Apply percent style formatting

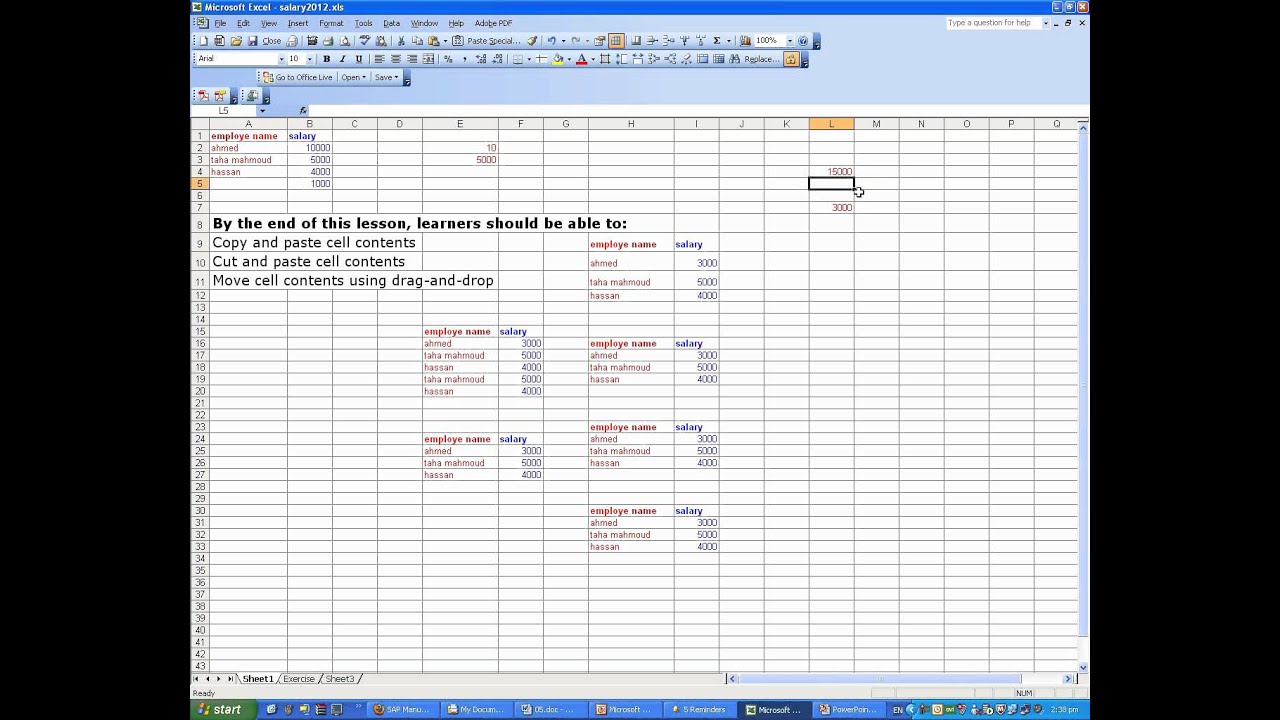448,59
